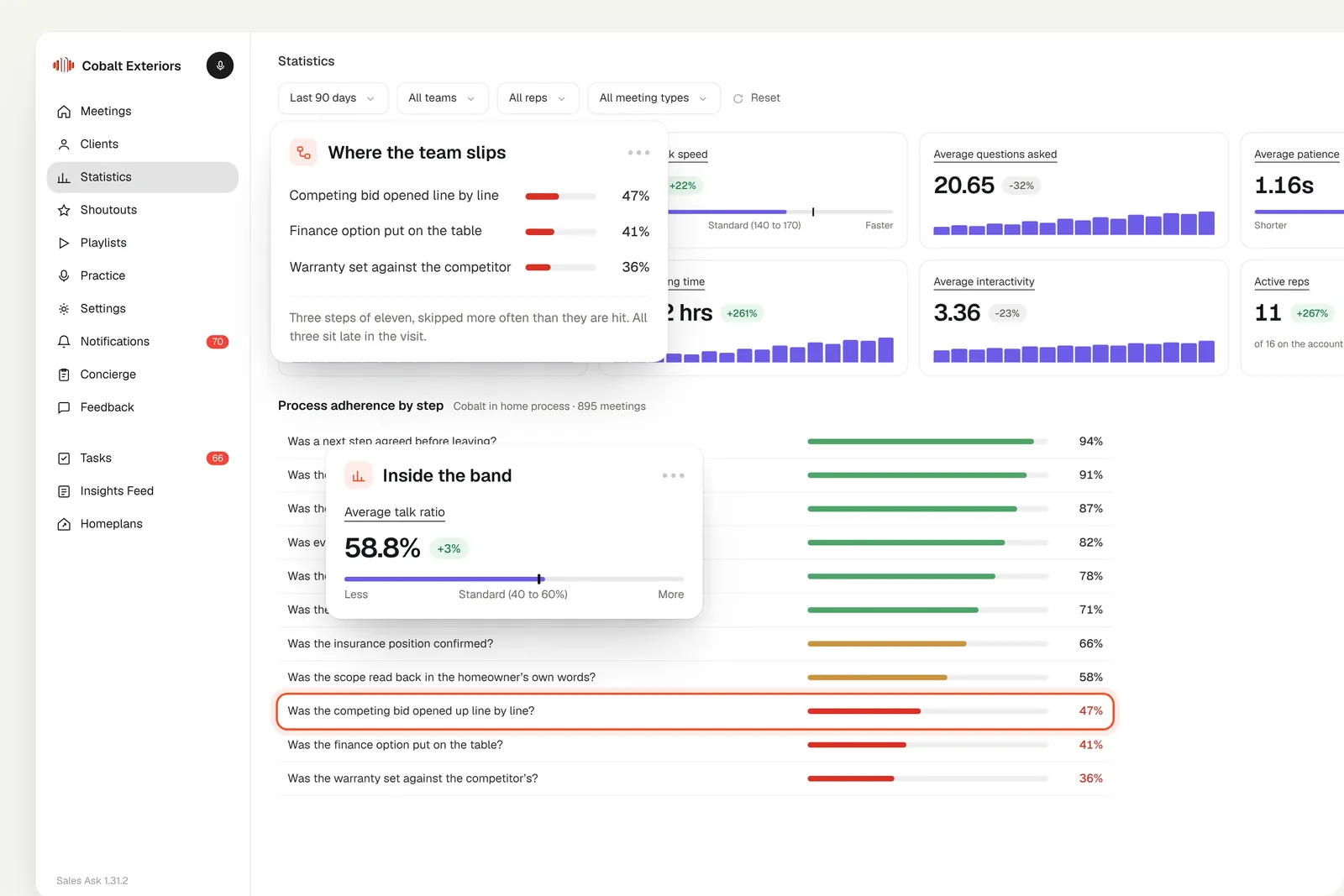Image resolution: width=1344 pixels, height=896 pixels.
Task: Click the Finance option put on the table row
Action: [469, 231]
